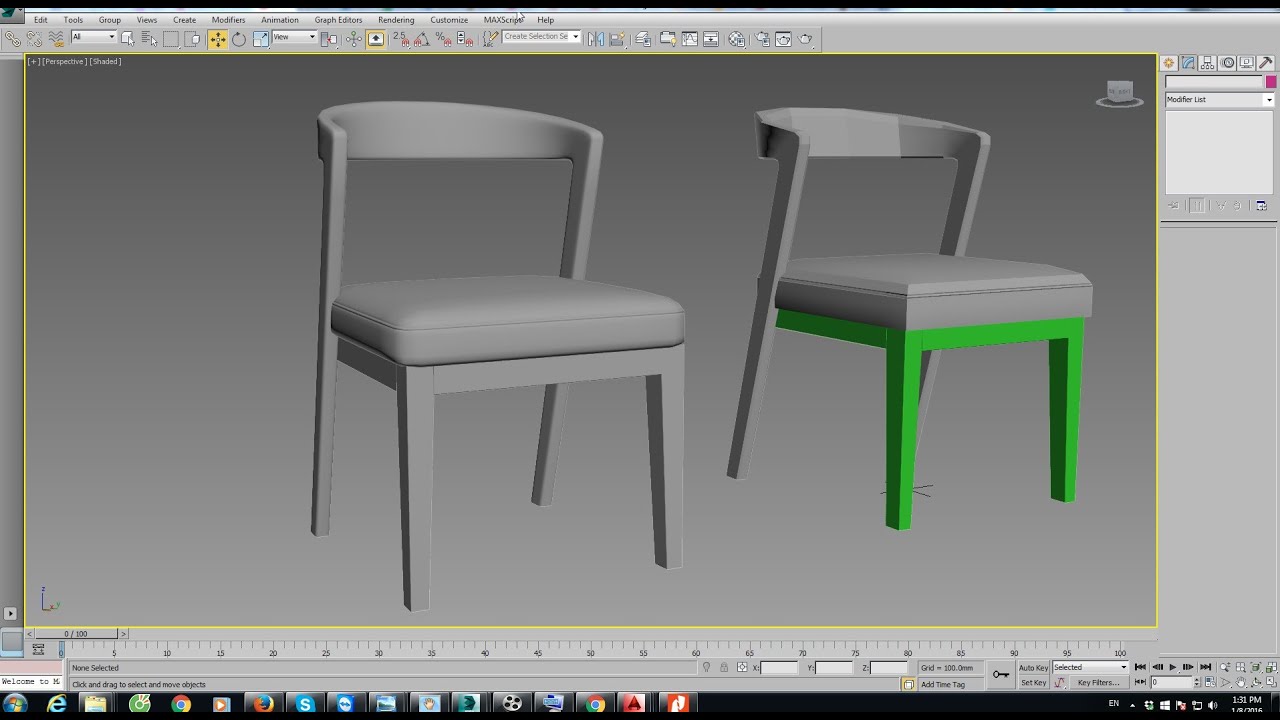The height and width of the screenshot is (720, 1280).
Task: Select the Select and Move tool
Action: point(217,39)
